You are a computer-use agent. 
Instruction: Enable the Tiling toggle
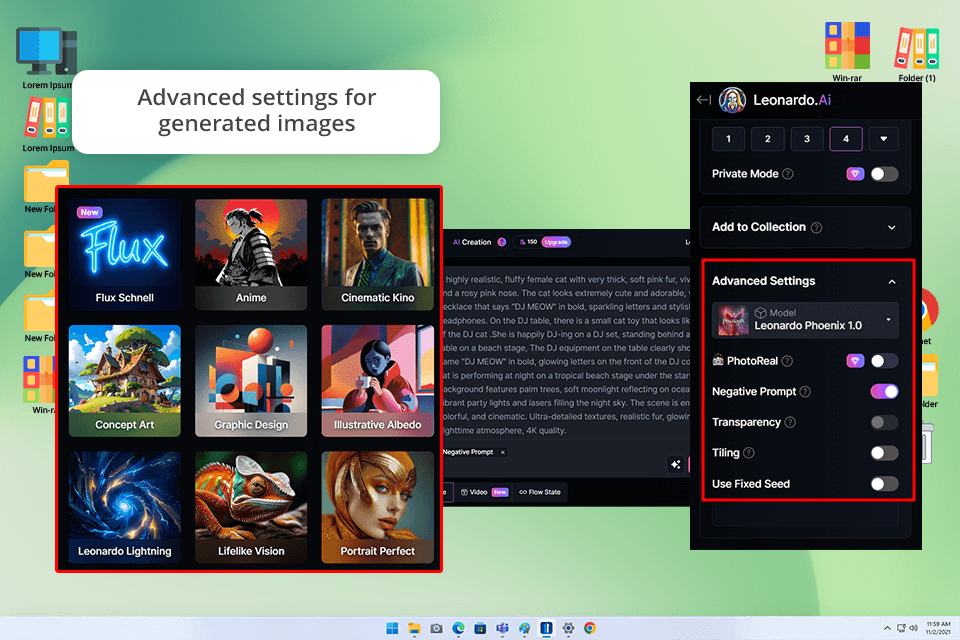tap(884, 453)
